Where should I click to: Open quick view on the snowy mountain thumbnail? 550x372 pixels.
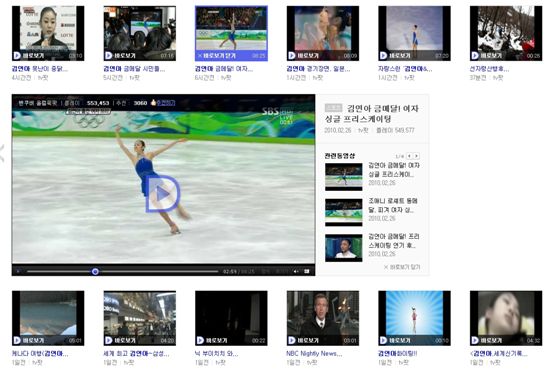click(x=487, y=56)
